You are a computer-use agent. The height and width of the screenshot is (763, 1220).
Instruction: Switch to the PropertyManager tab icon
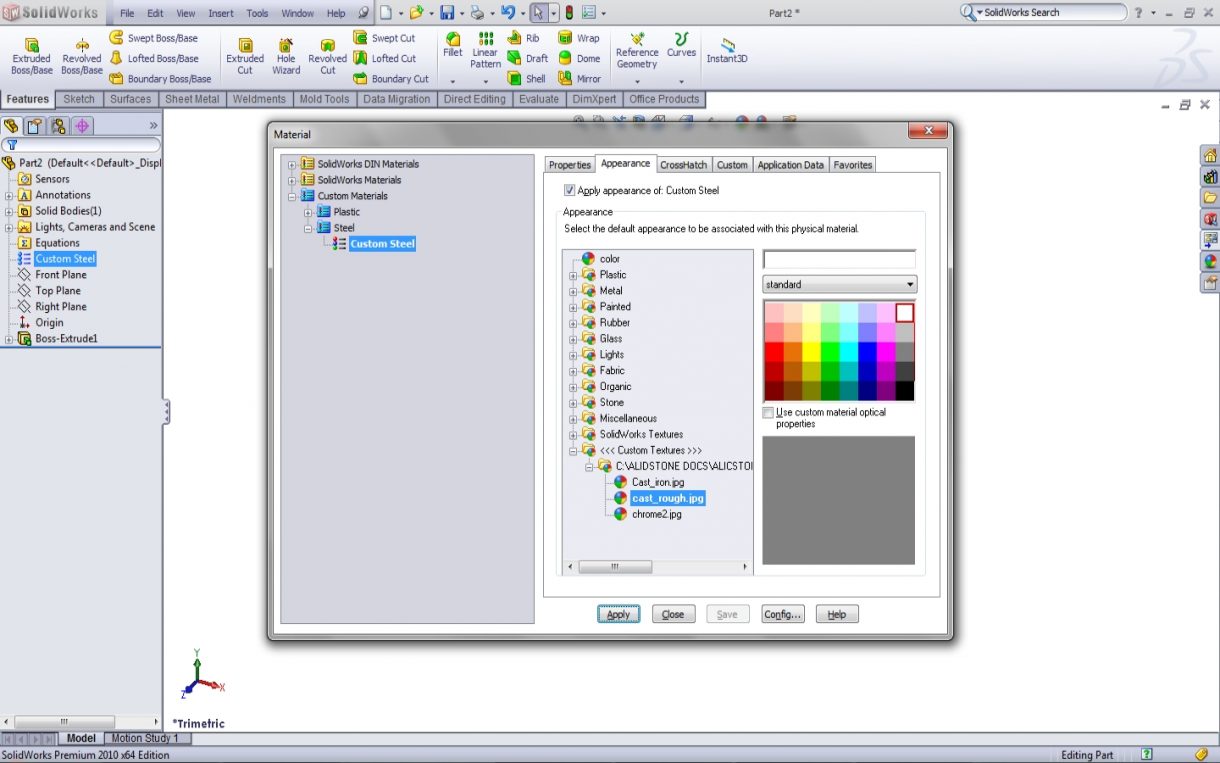tap(35, 125)
